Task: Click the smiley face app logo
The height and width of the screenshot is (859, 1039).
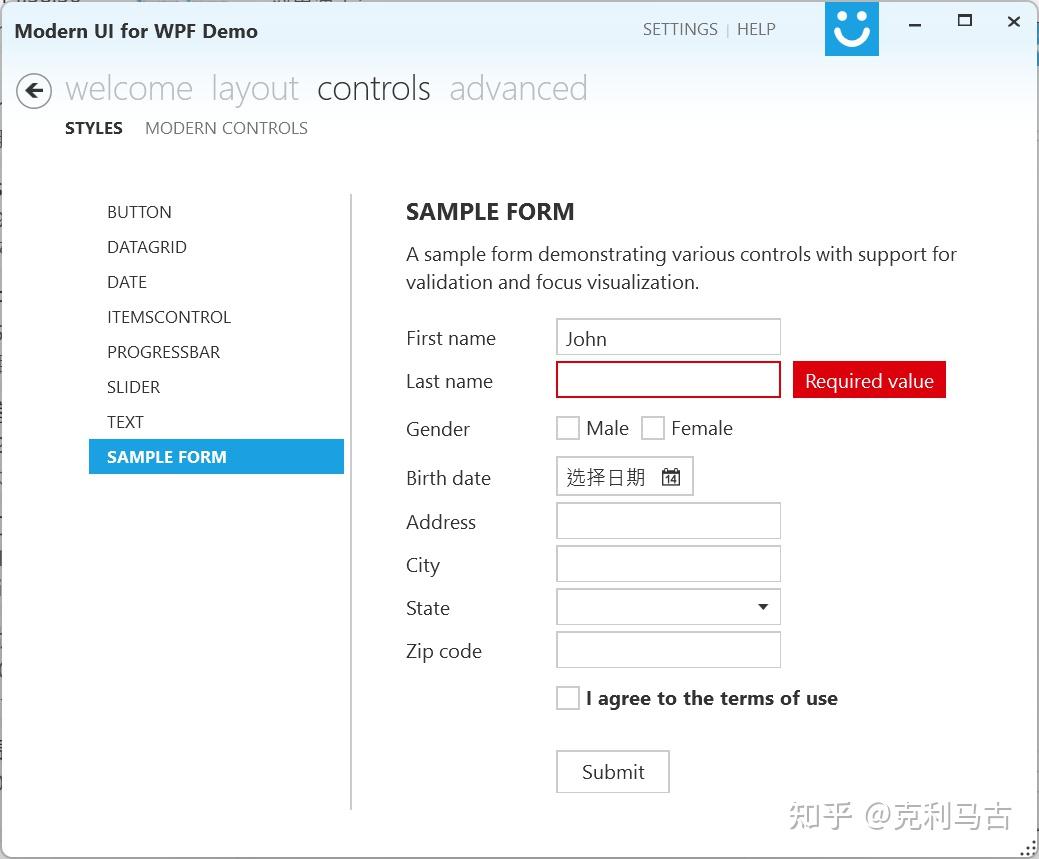Action: [x=850, y=29]
